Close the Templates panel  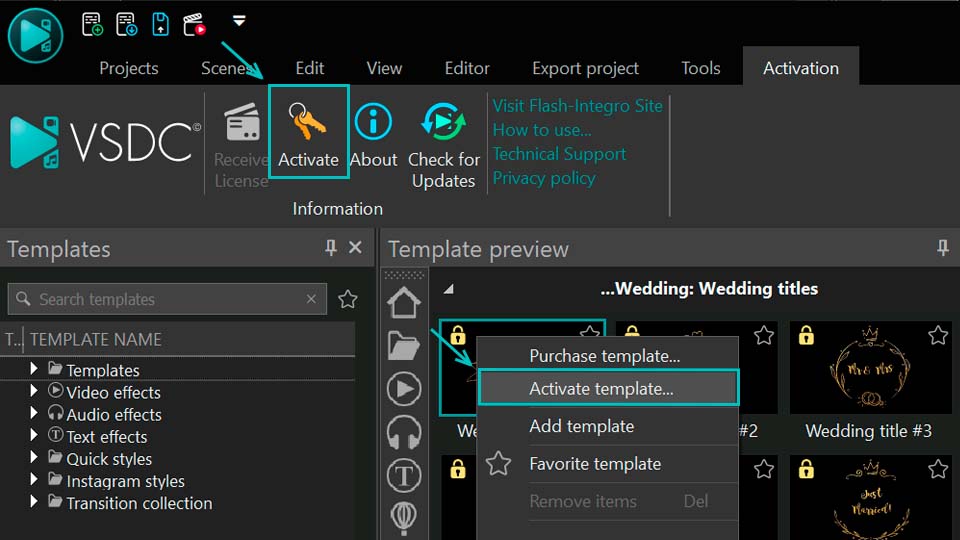pyautogui.click(x=355, y=247)
